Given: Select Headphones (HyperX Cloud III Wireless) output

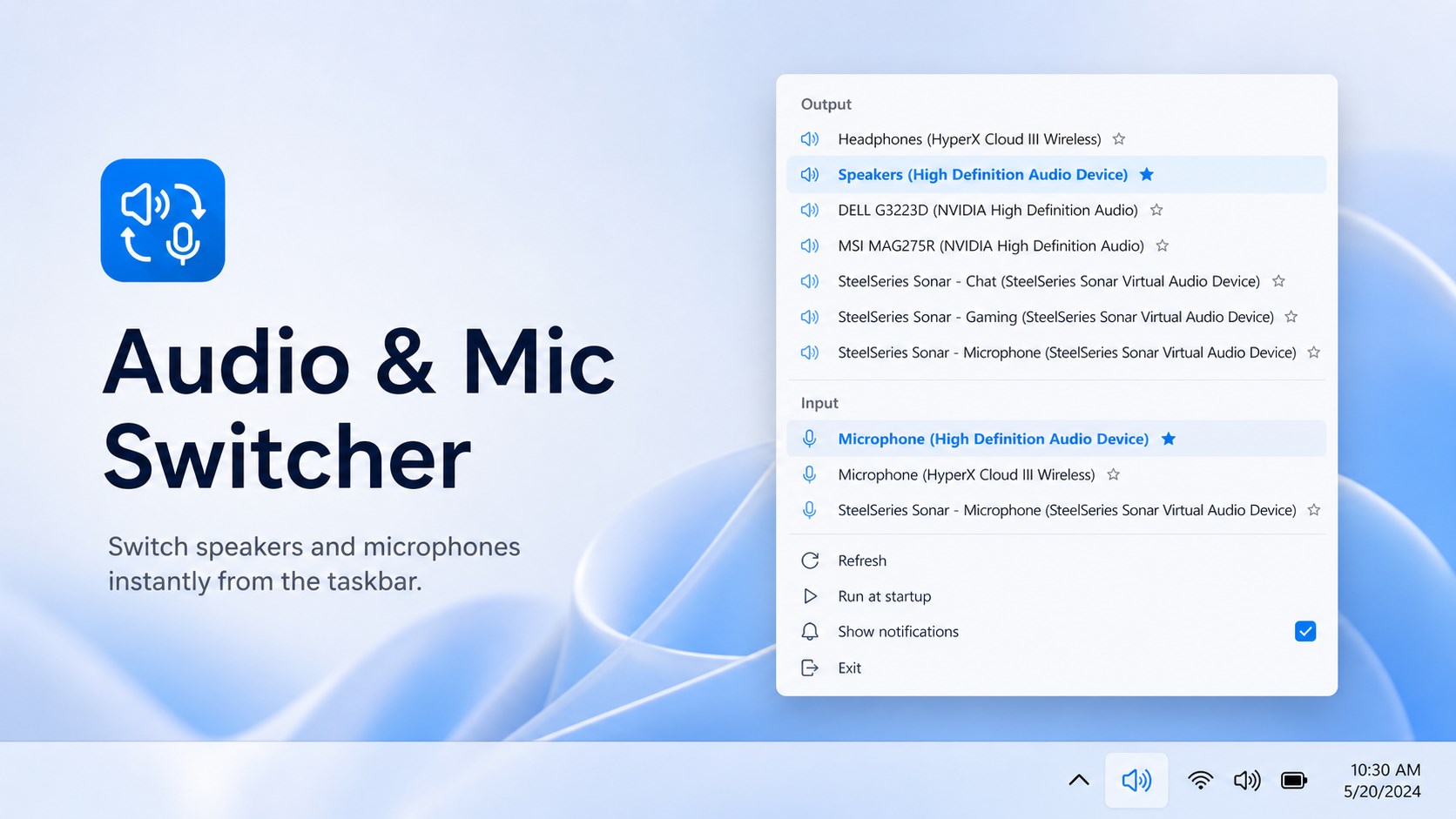Looking at the screenshot, I should [1056, 139].
